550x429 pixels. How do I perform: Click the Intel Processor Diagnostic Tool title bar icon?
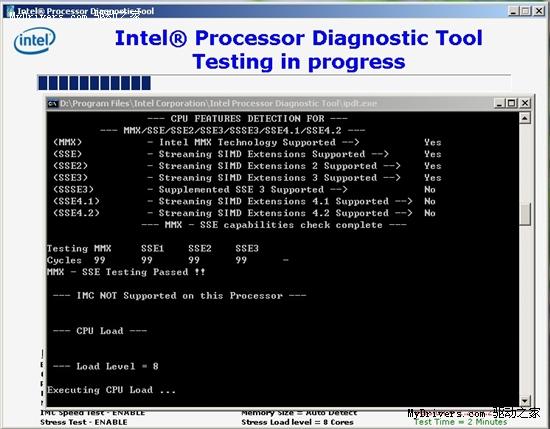(8, 11)
